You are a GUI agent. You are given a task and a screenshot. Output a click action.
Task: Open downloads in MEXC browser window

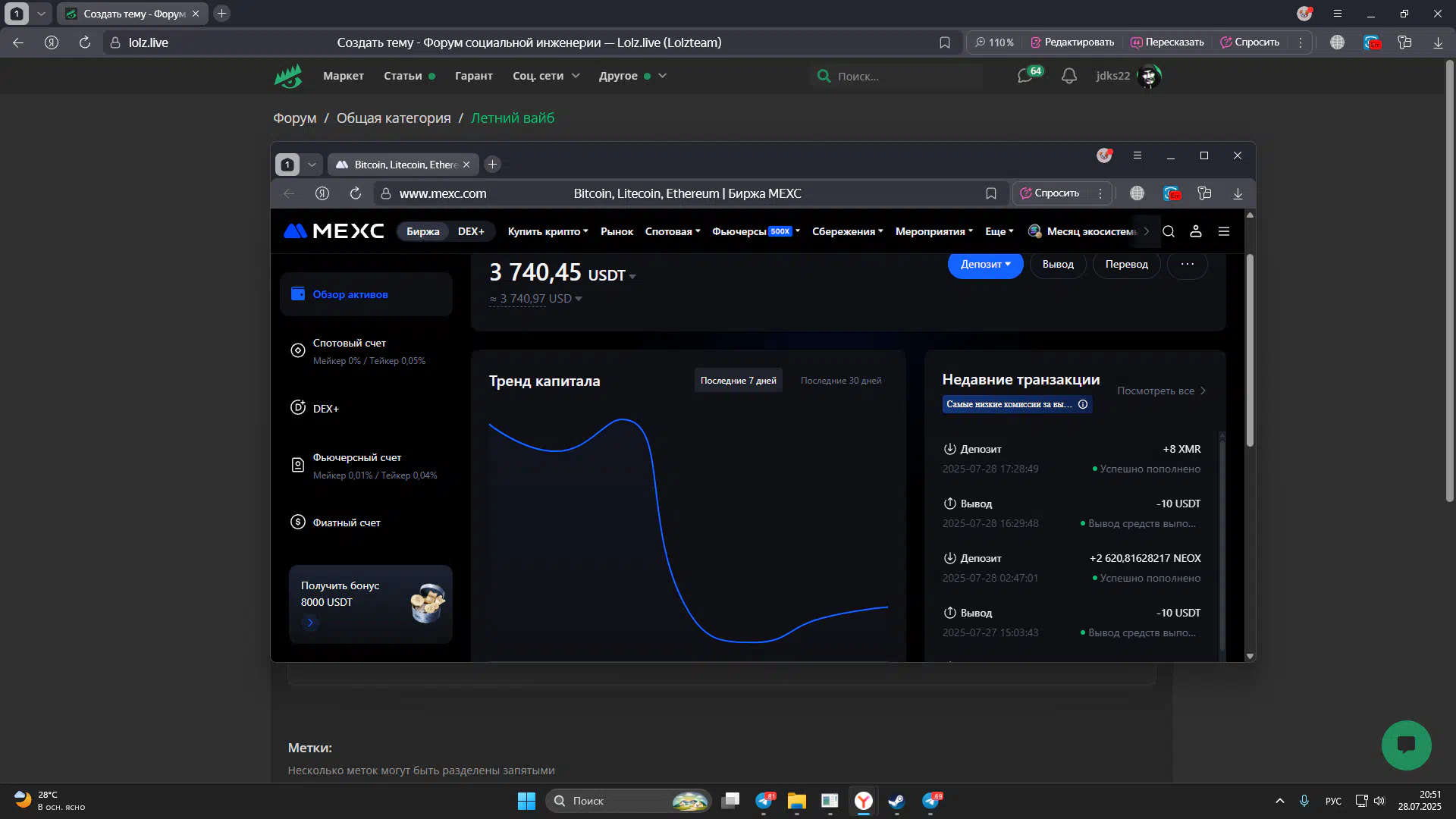[1238, 193]
